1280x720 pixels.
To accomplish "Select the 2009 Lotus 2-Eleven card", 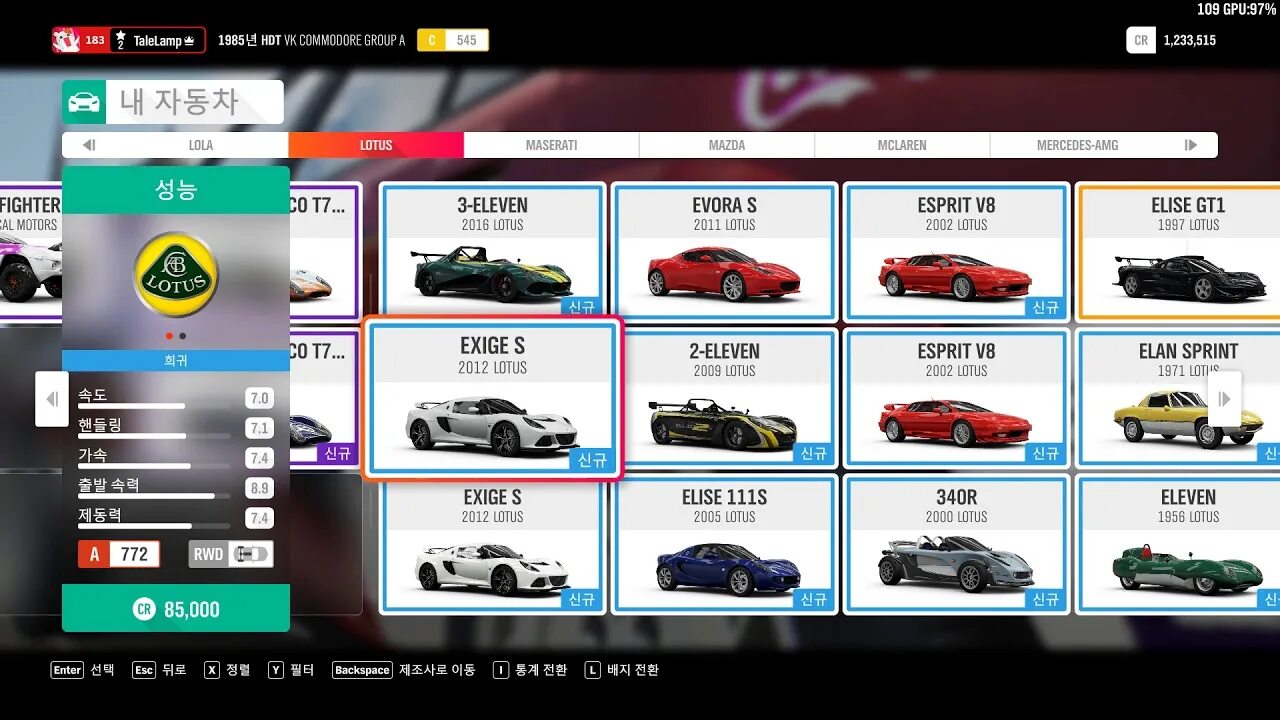I will [x=724, y=398].
